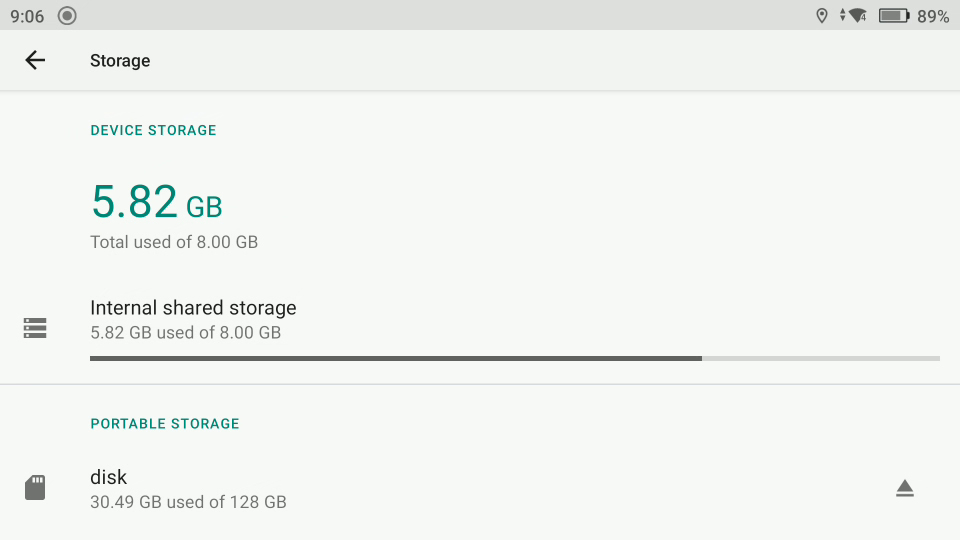The height and width of the screenshot is (540, 960).
Task: Tap the internal storage stack icon
Action: point(35,328)
